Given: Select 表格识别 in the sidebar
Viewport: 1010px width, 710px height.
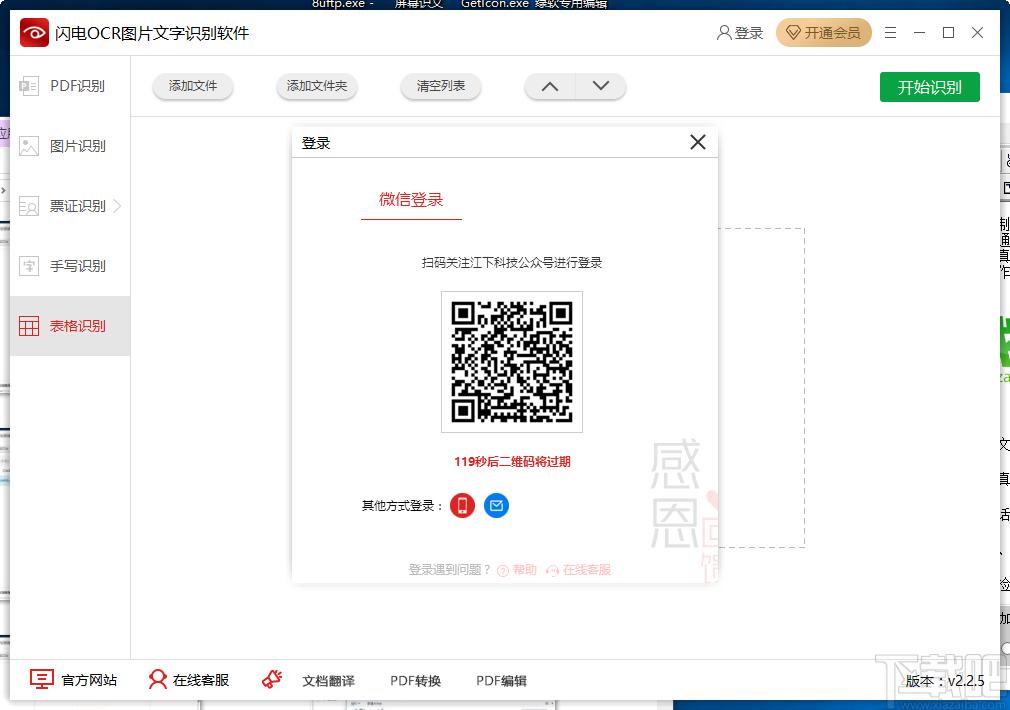Looking at the screenshot, I should [70, 326].
